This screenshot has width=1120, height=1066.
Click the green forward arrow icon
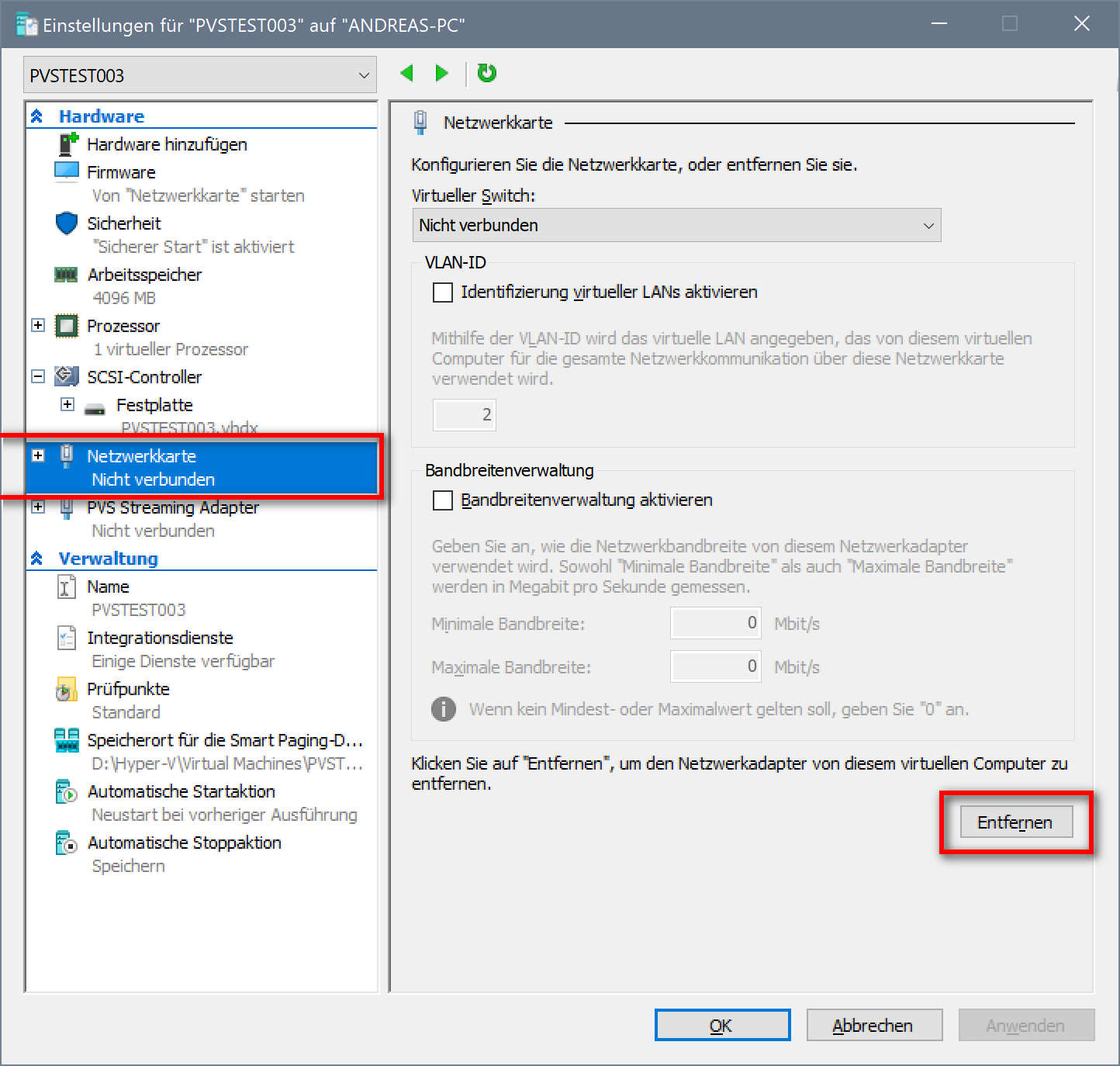click(x=441, y=74)
